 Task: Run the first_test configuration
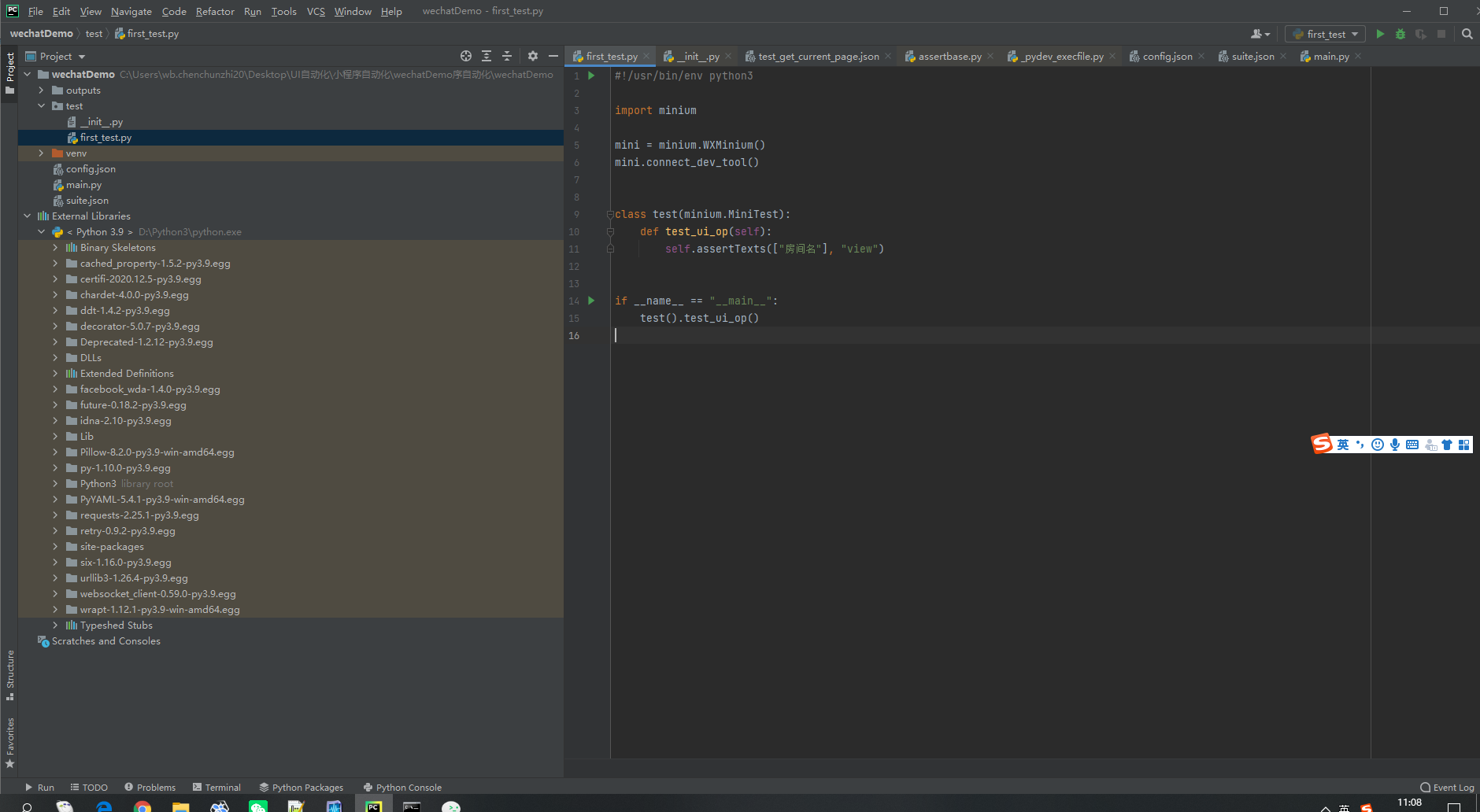[1380, 34]
